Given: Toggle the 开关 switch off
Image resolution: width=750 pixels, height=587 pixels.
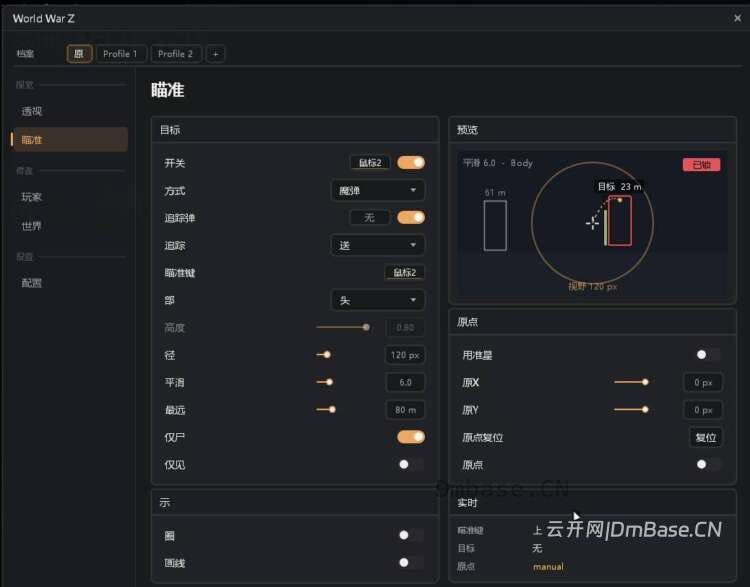Looking at the screenshot, I should tap(411, 163).
